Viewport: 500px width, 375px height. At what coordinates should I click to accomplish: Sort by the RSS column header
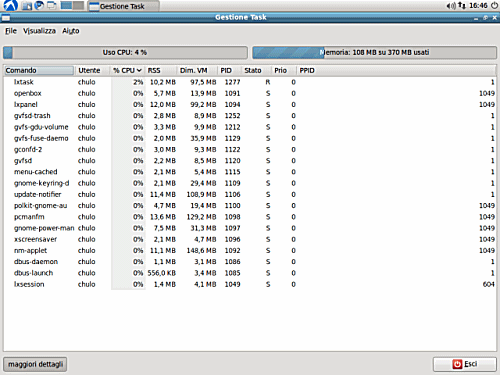click(161, 70)
